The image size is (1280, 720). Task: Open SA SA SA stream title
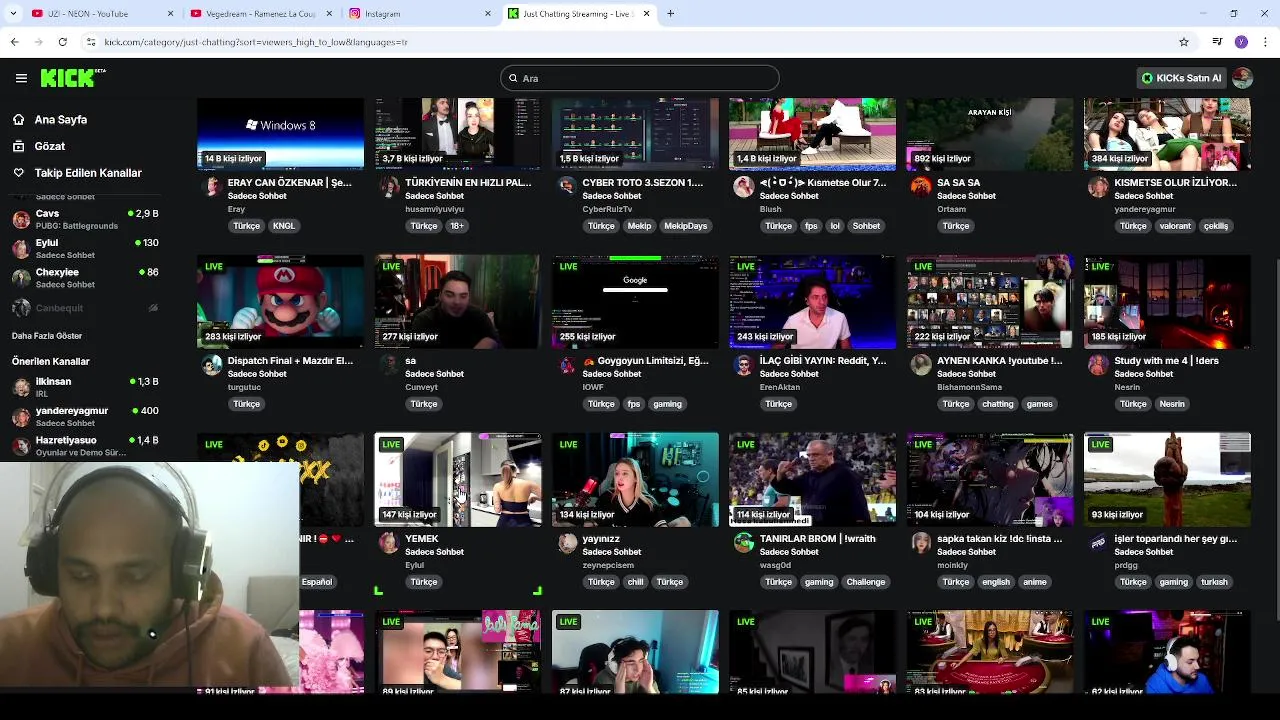[x=958, y=183]
